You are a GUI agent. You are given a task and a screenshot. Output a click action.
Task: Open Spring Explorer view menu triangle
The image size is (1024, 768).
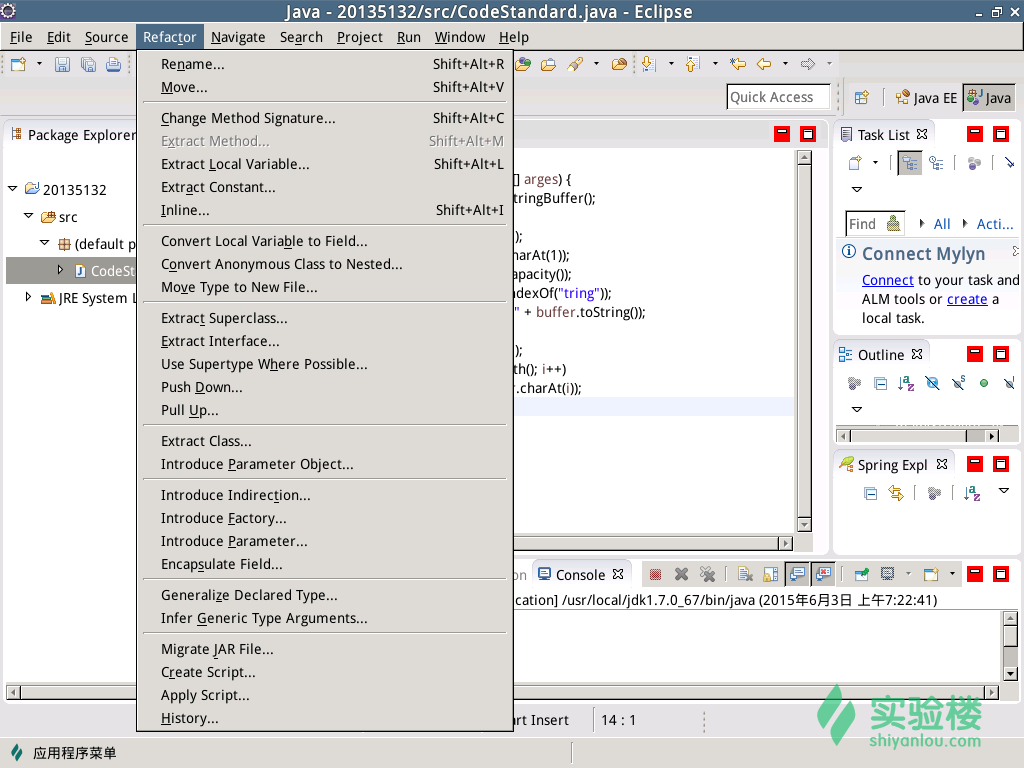[1004, 490]
